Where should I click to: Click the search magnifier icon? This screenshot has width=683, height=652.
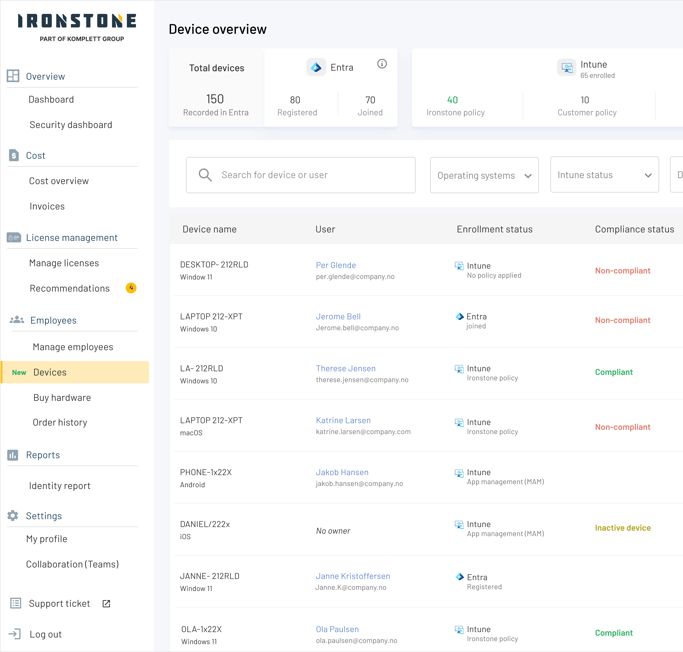click(205, 175)
